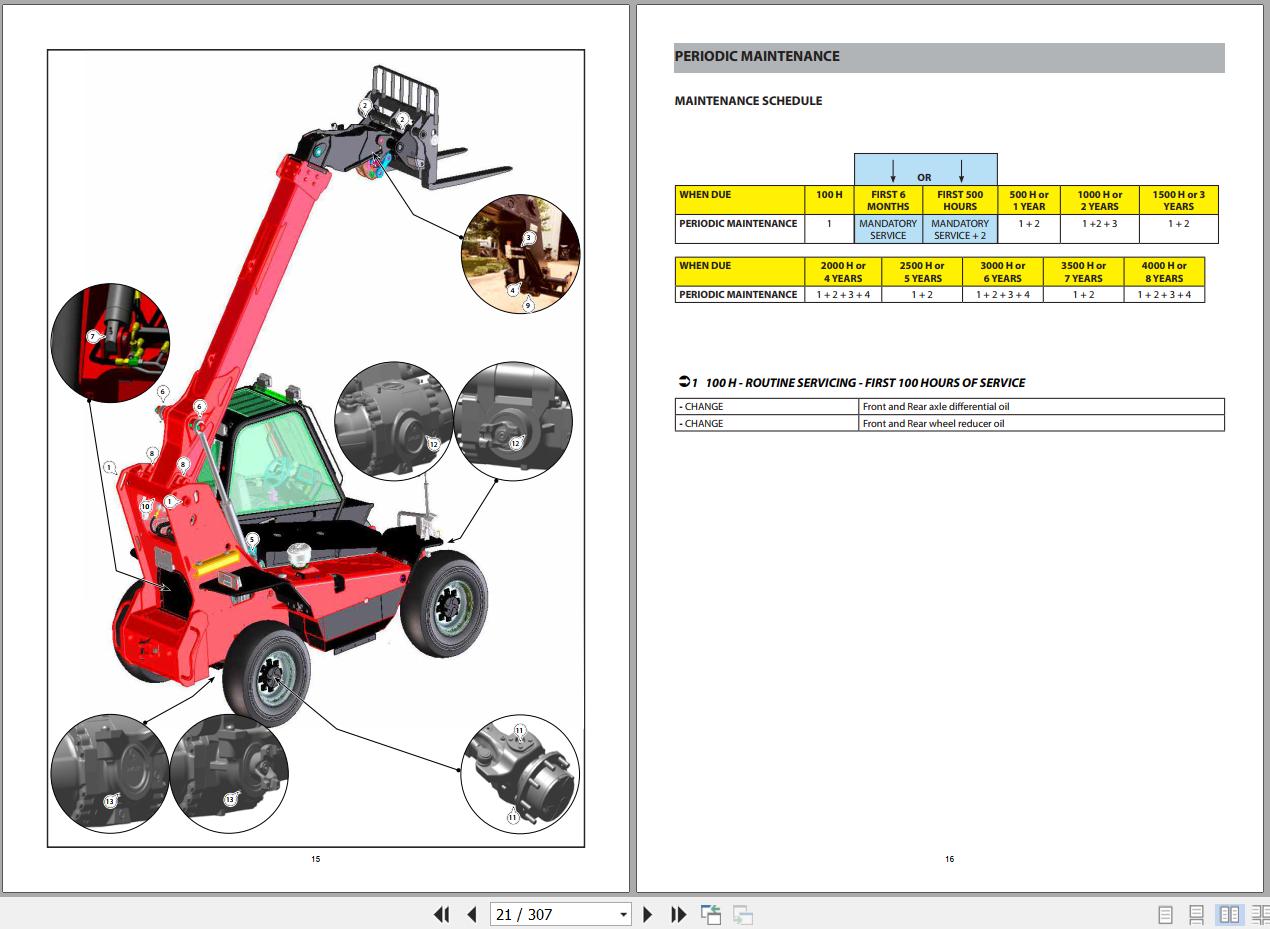
Task: Click the 100 H routine servicing heading
Action: pos(864,382)
